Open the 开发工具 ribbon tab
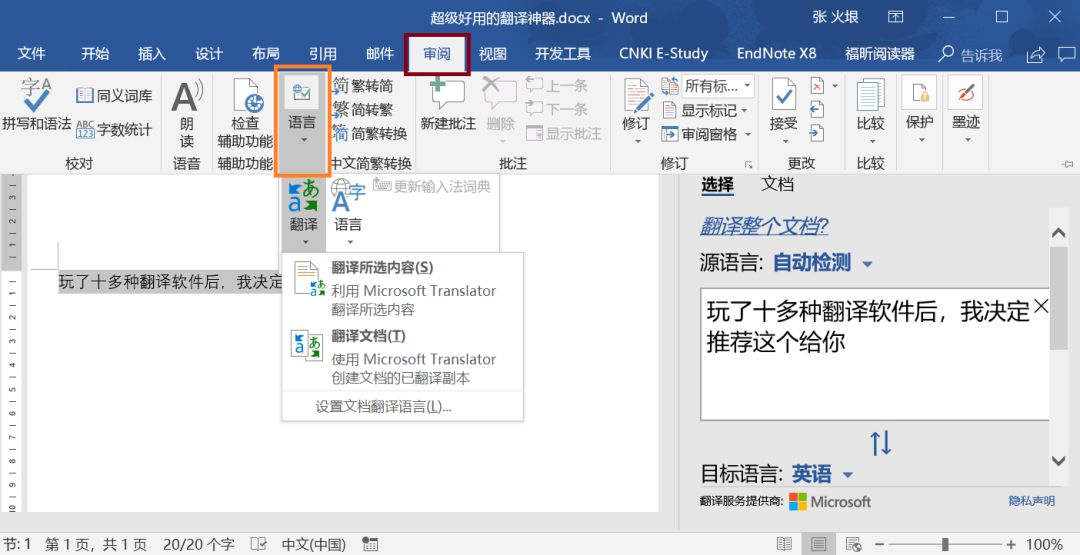Viewport: 1080px width, 555px height. 563,54
